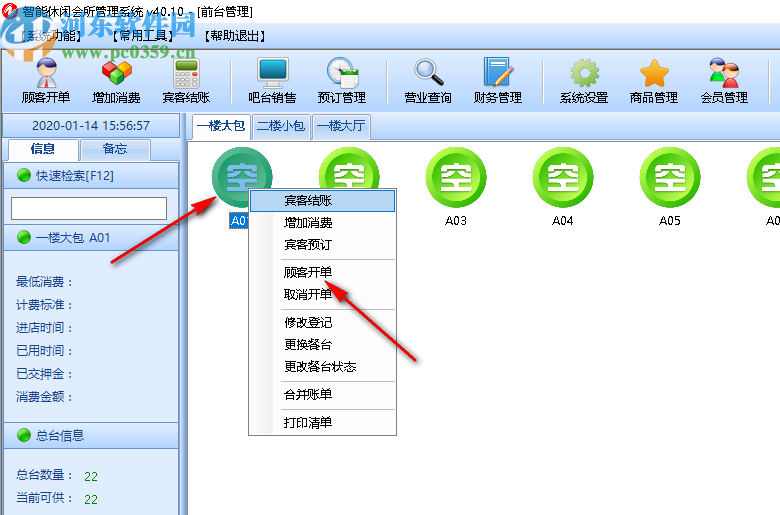This screenshot has width=780, height=515.
Task: Click the 当前可供 value 22
Action: point(91,499)
